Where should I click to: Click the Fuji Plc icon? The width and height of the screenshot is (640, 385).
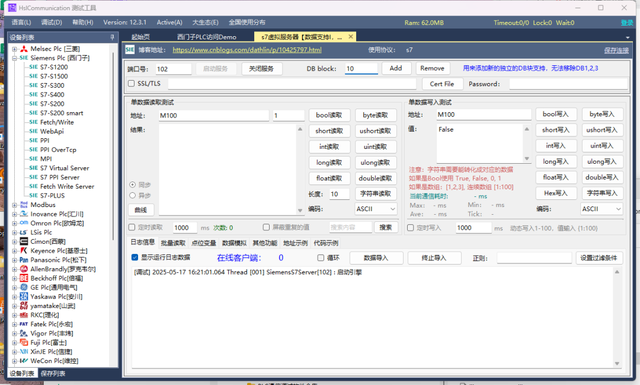point(24,343)
